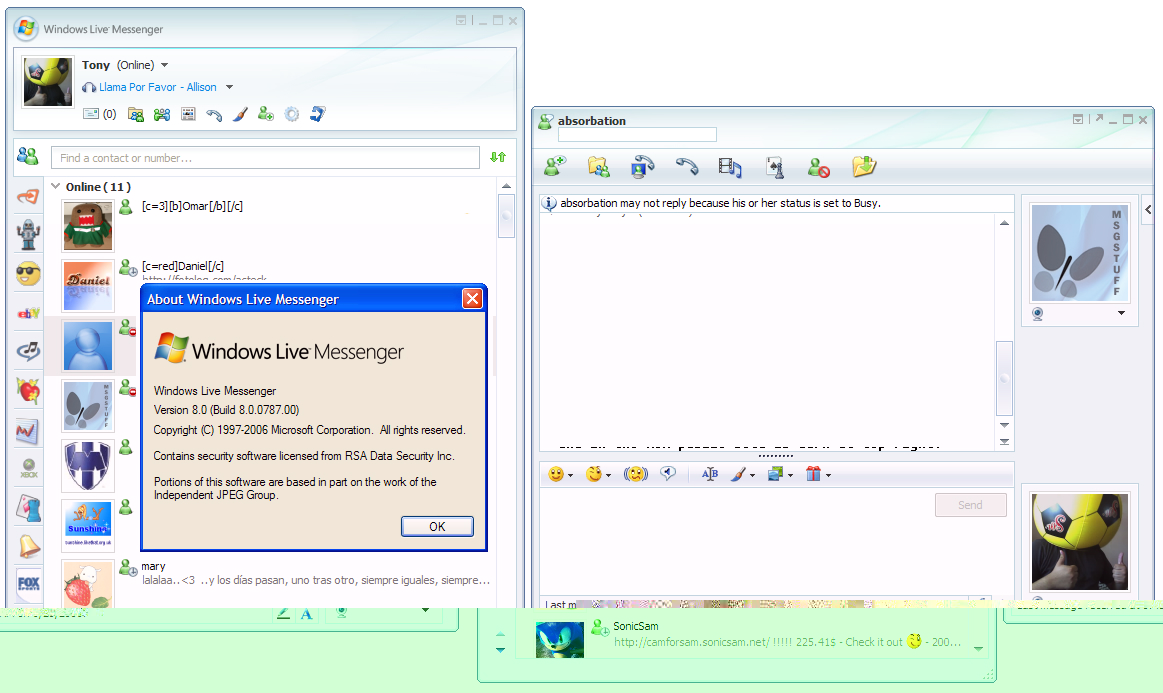Open the Games icon with playing card and chess piece

pyautogui.click(x=775, y=168)
